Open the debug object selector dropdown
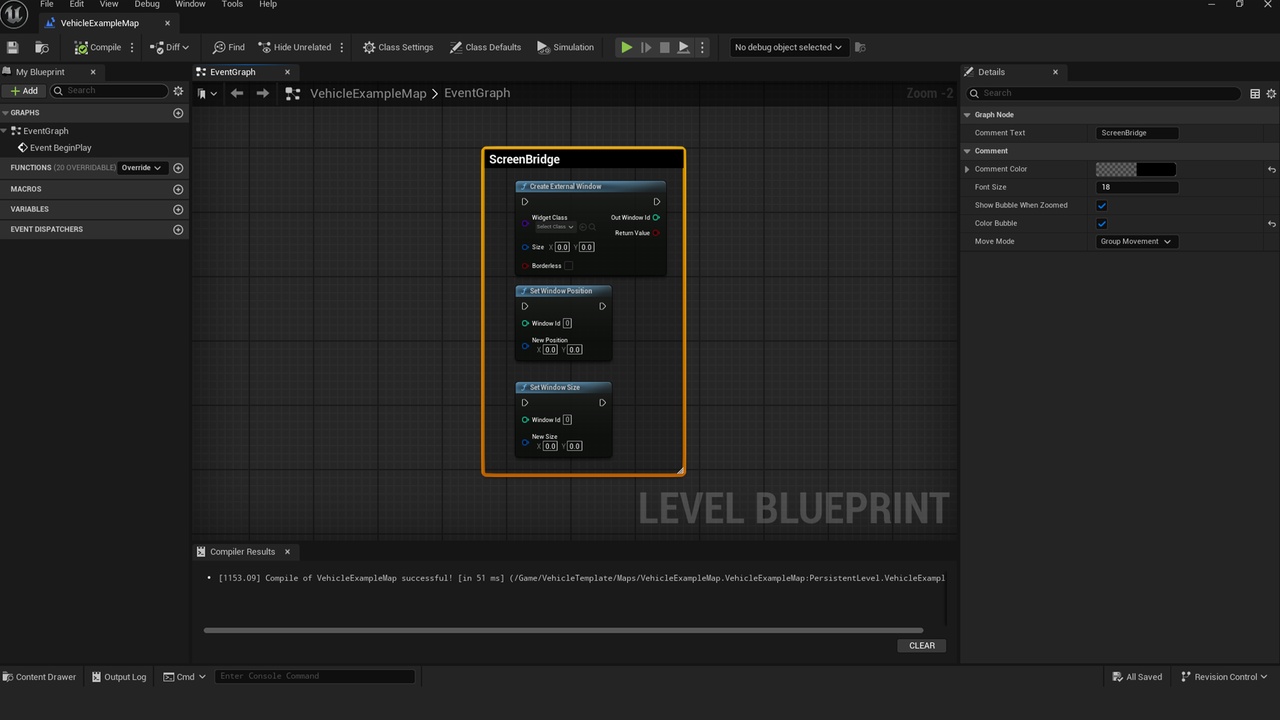1280x720 pixels. [788, 47]
